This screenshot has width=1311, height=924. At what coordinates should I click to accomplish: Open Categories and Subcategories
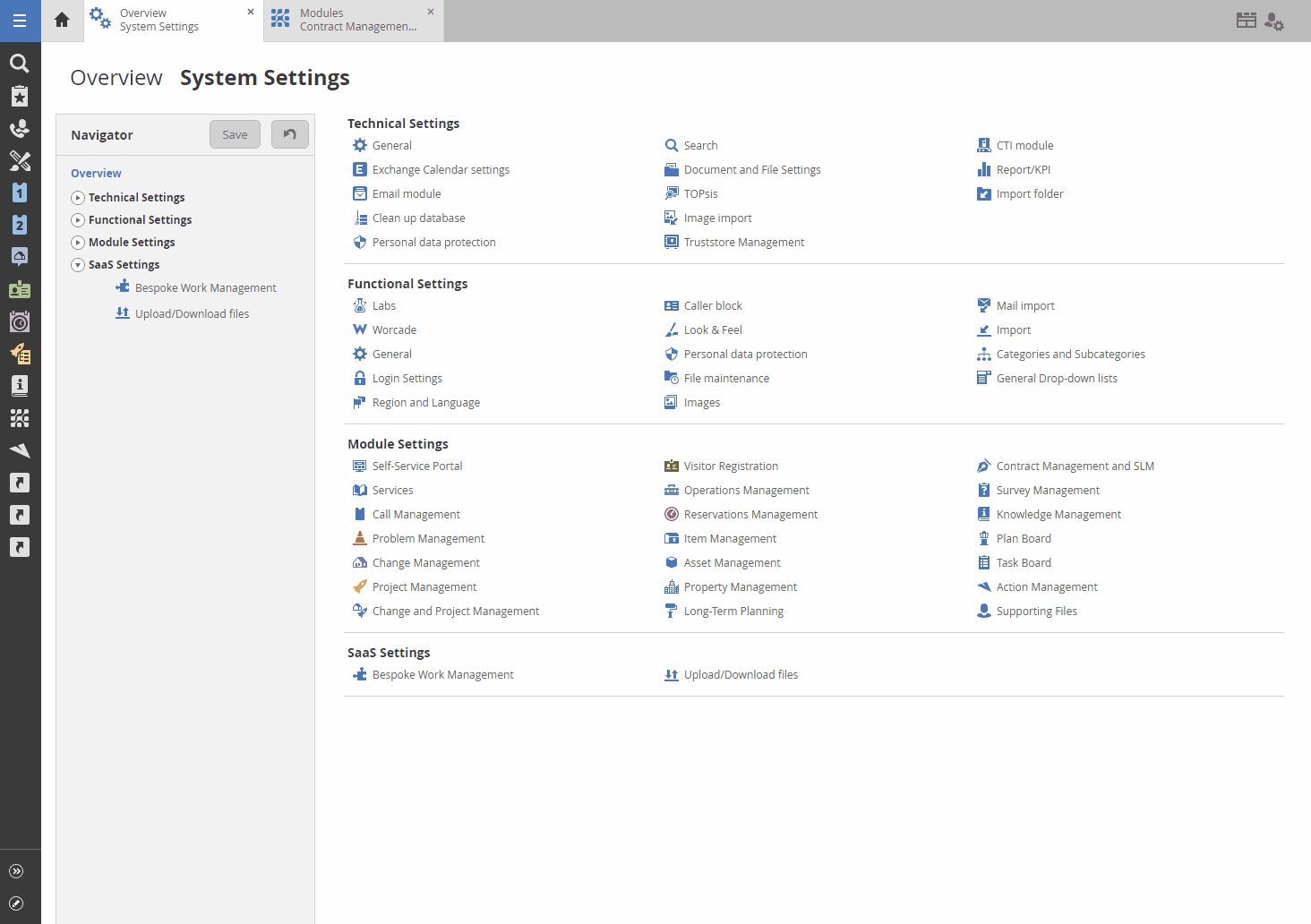(1061, 354)
